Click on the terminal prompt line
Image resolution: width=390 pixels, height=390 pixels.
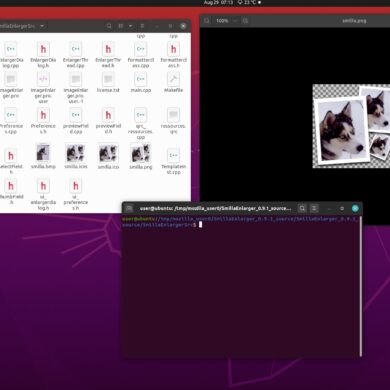[x=240, y=222]
